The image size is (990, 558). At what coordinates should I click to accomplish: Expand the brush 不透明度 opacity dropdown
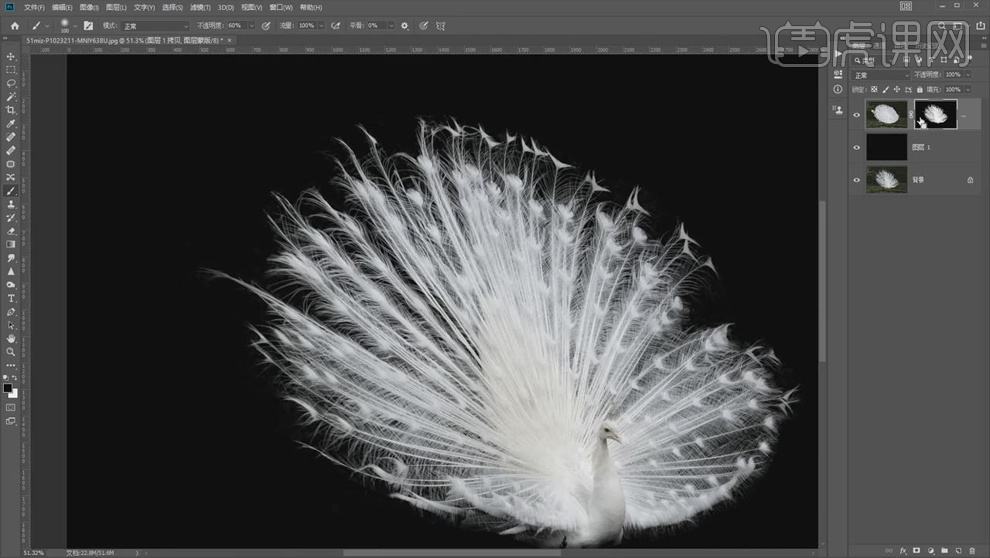pos(250,25)
